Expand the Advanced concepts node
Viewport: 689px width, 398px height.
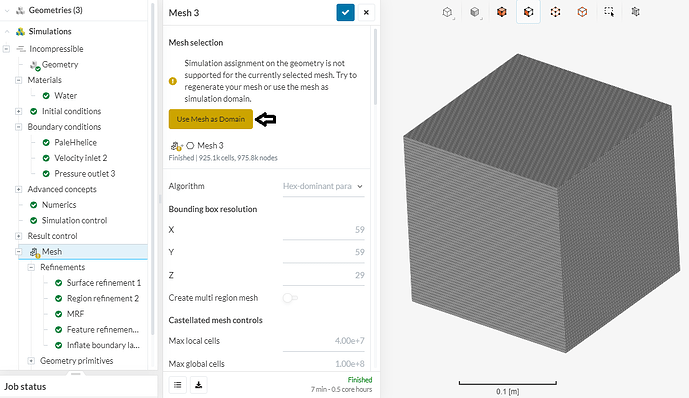point(18,189)
